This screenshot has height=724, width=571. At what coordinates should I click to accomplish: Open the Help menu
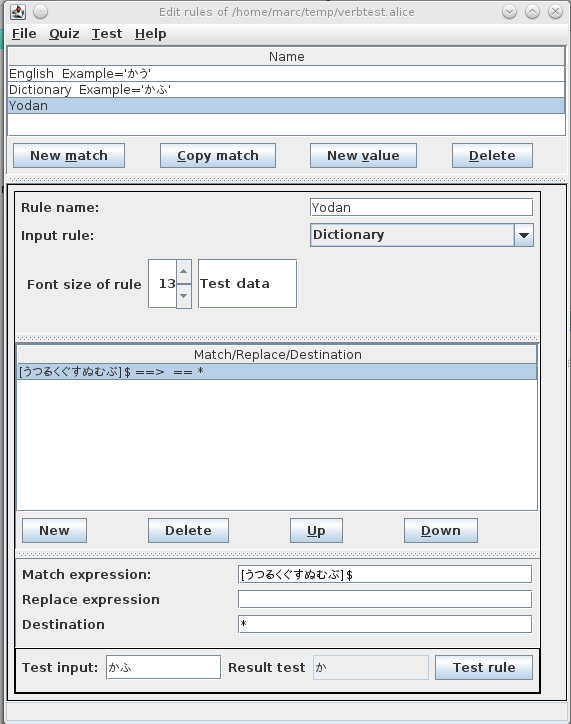point(150,34)
